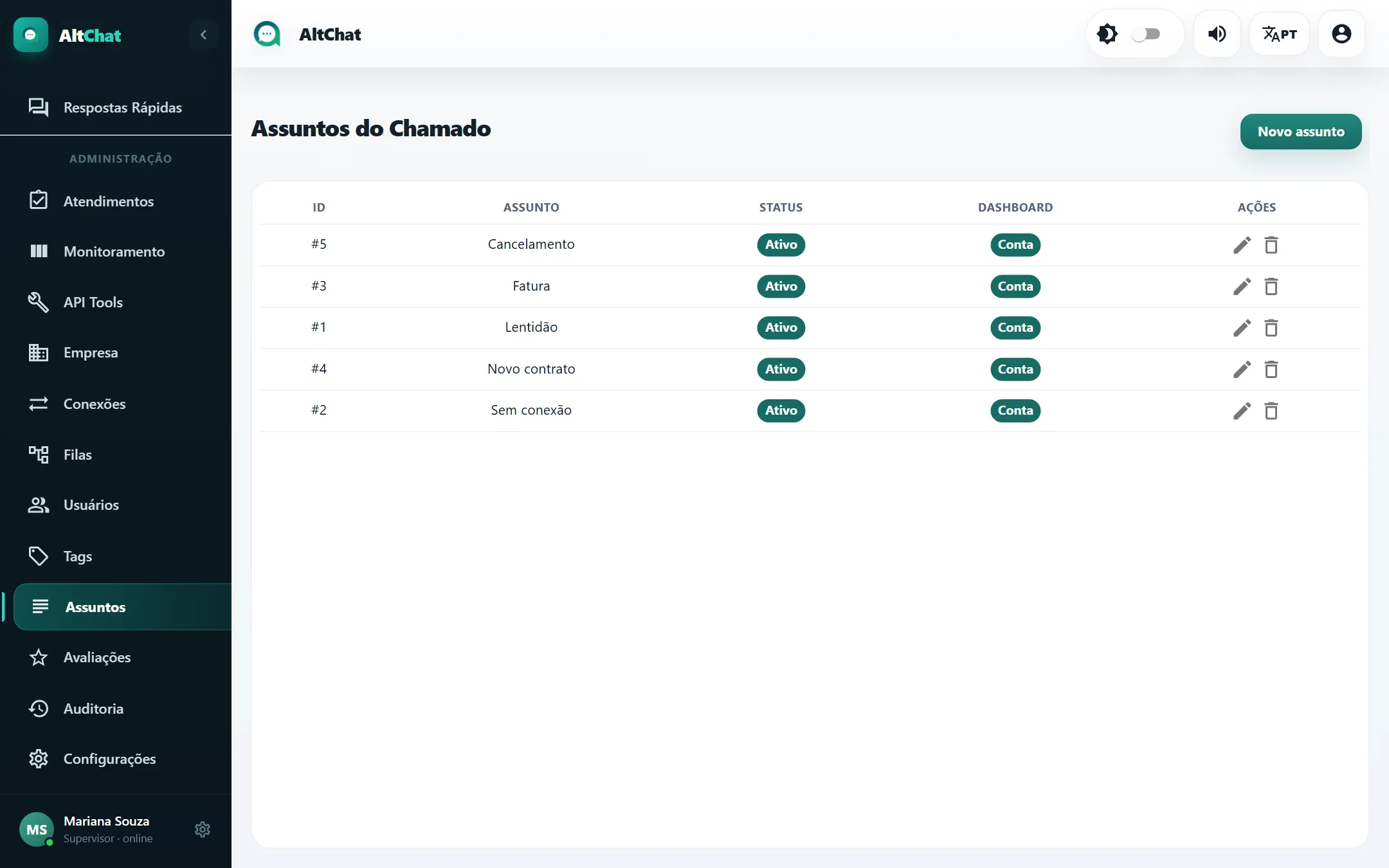
Task: Go to Atendimentos page
Action: [x=116, y=201]
